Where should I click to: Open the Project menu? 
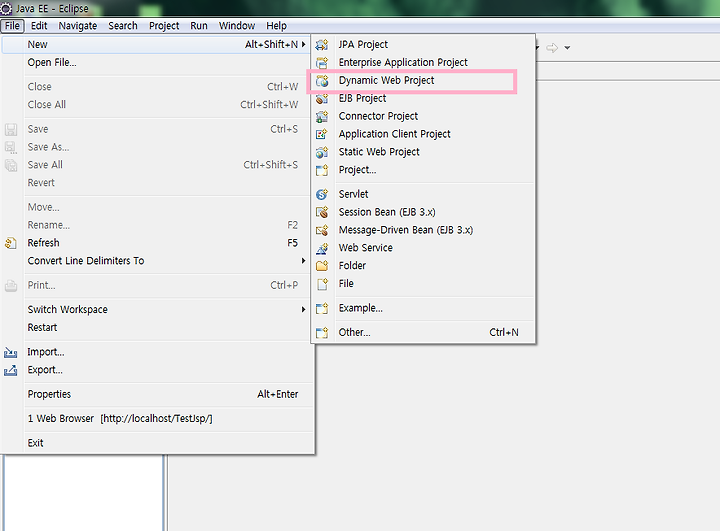[164, 26]
